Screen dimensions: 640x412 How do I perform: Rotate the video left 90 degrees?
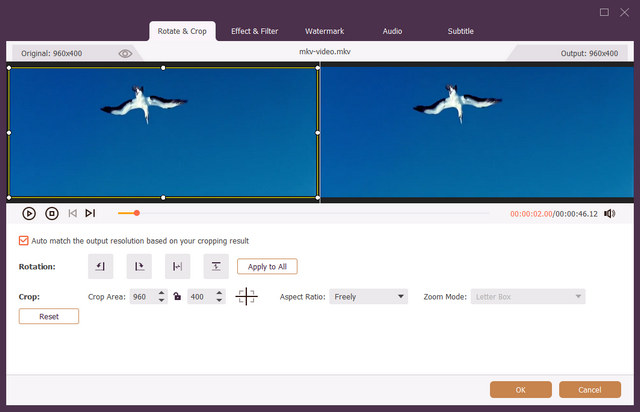(100, 266)
